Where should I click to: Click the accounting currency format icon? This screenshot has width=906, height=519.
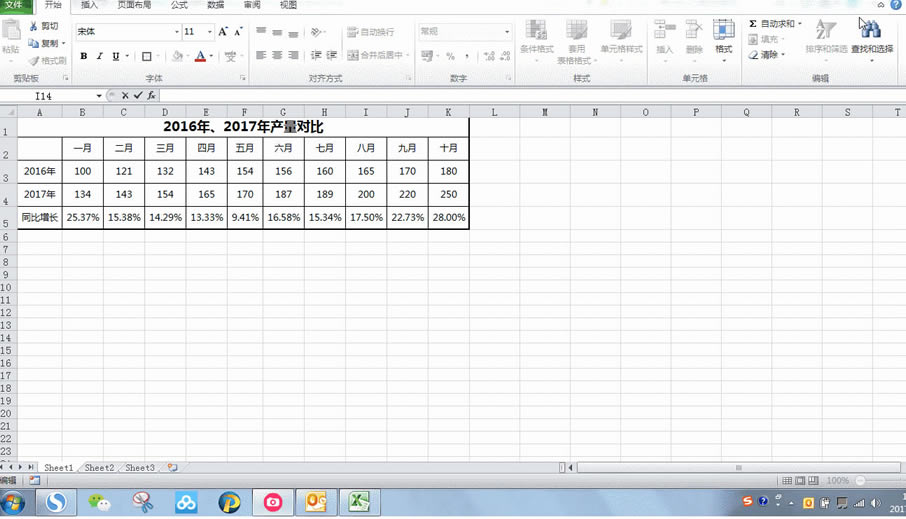427,56
